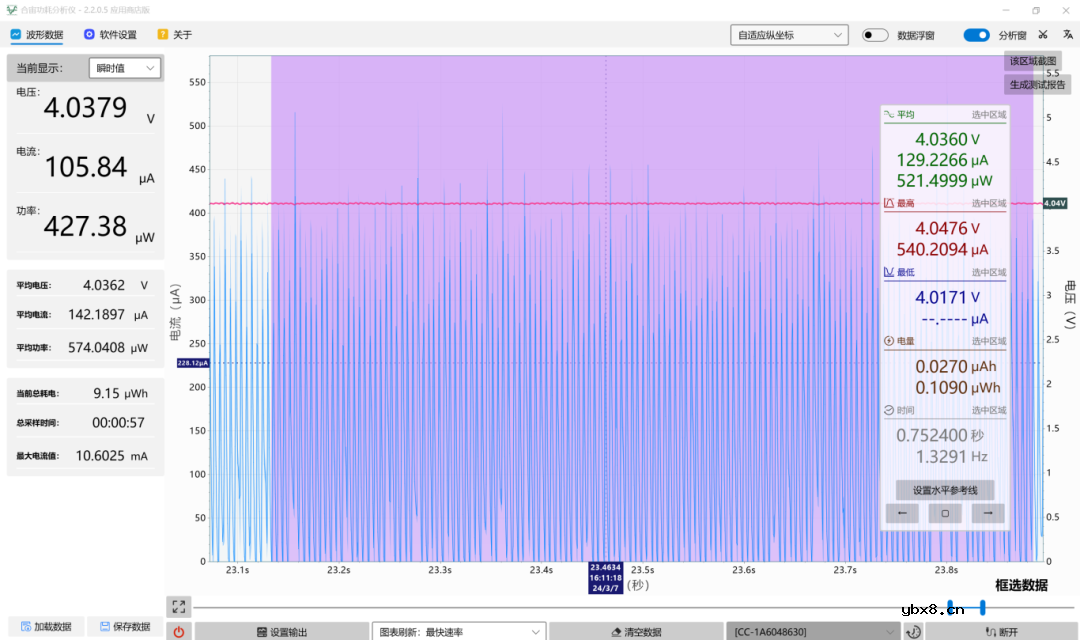The width and height of the screenshot is (1080, 640).
Task: Switch to the 软件设置 tab
Action: tap(110, 35)
